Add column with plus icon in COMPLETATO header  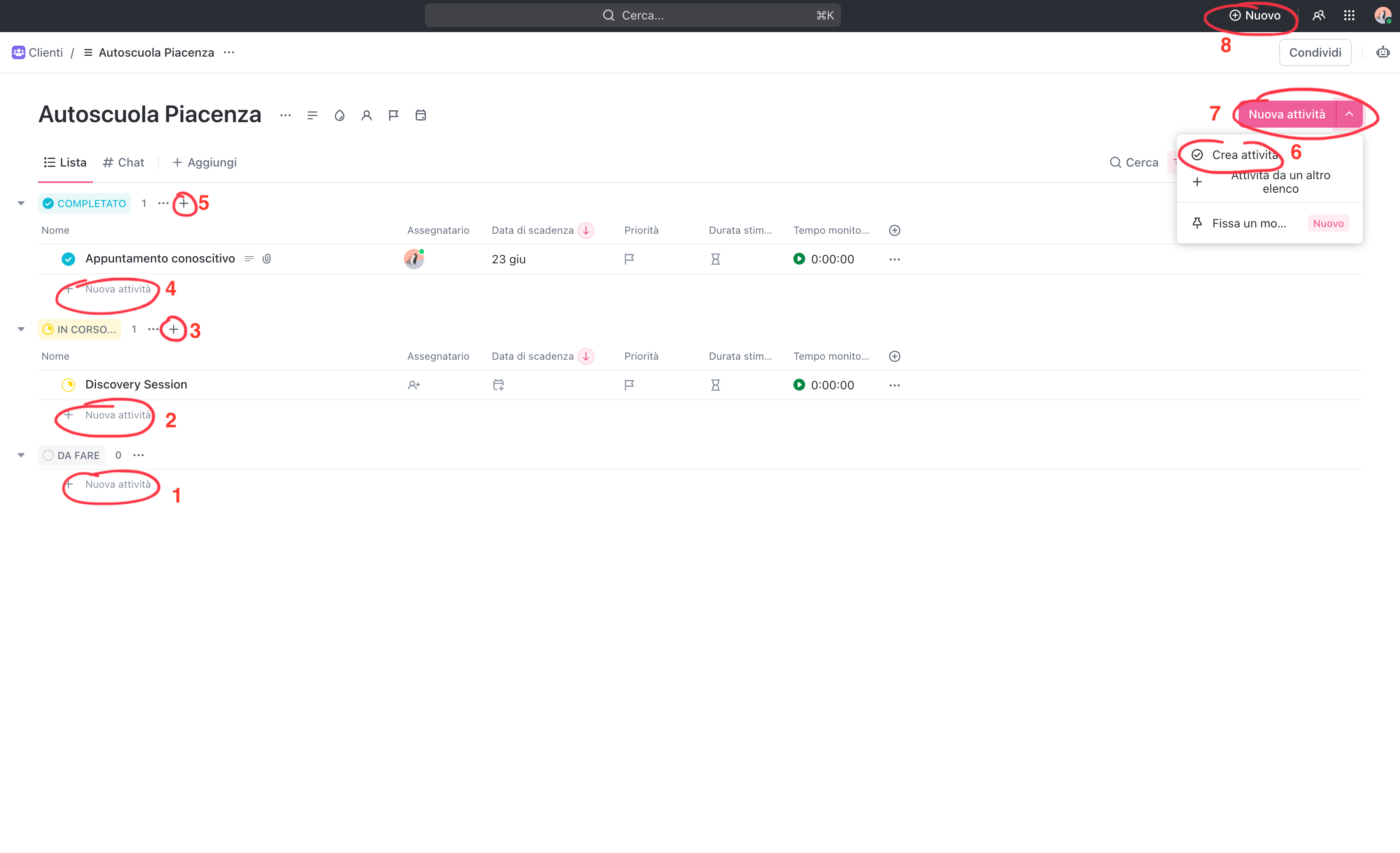coord(894,230)
